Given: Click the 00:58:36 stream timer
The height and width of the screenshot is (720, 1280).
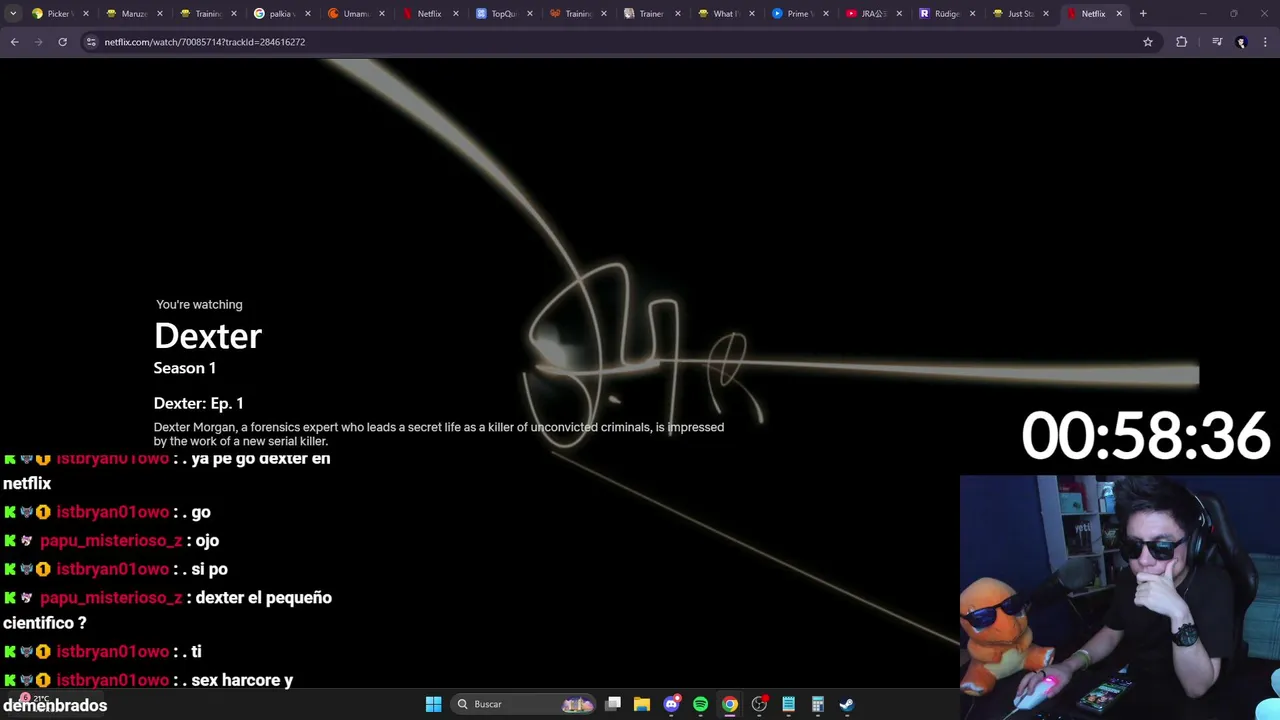Looking at the screenshot, I should (x=1145, y=437).
